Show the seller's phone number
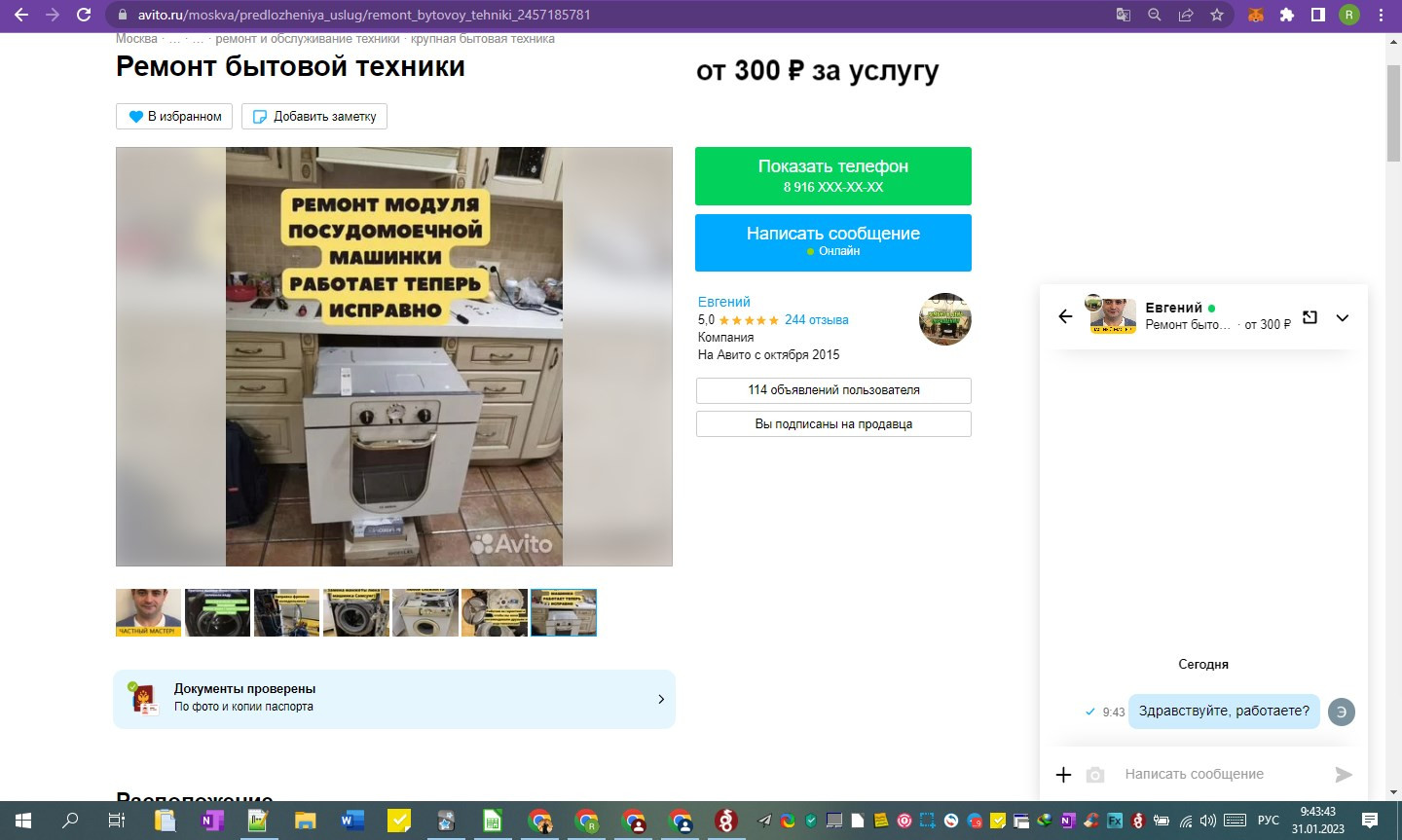 tap(833, 176)
